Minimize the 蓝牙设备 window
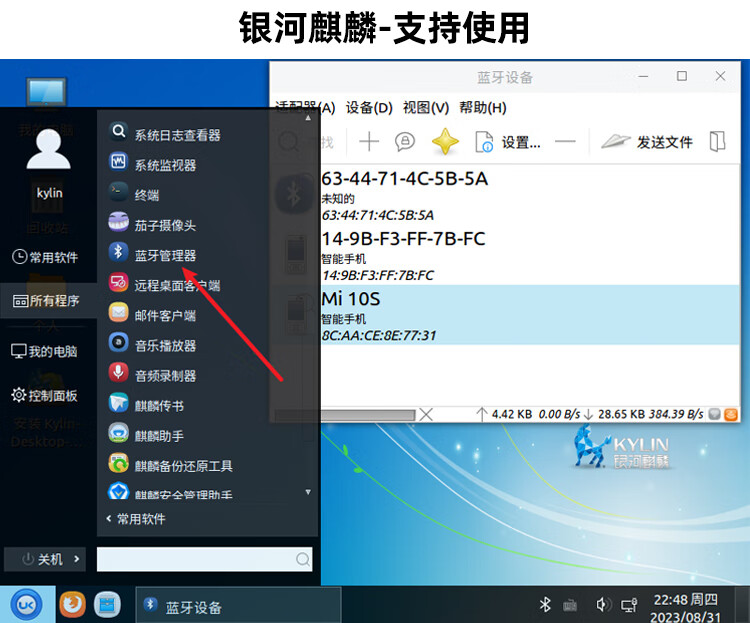Viewport: 750px width, 623px height. 643,76
